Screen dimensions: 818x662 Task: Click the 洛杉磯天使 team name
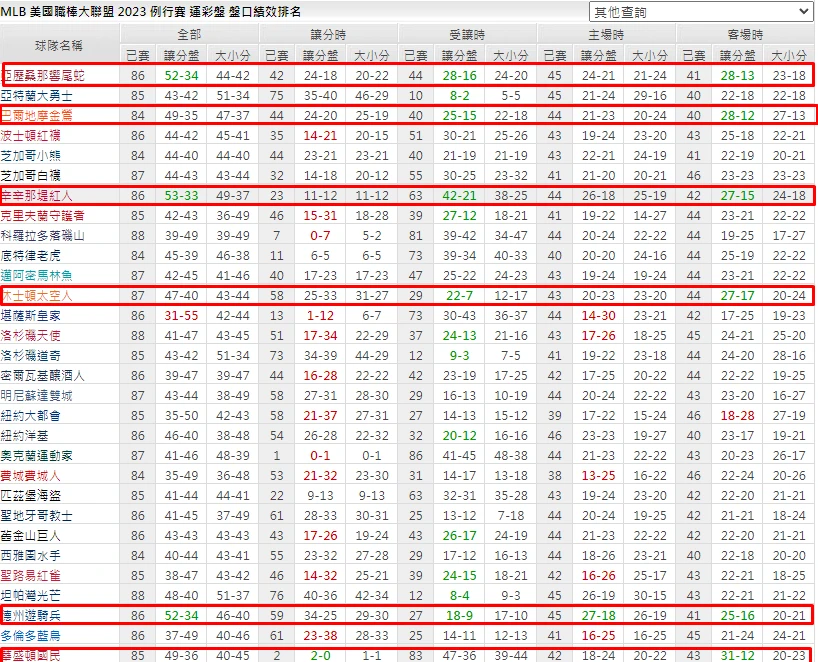30,335
